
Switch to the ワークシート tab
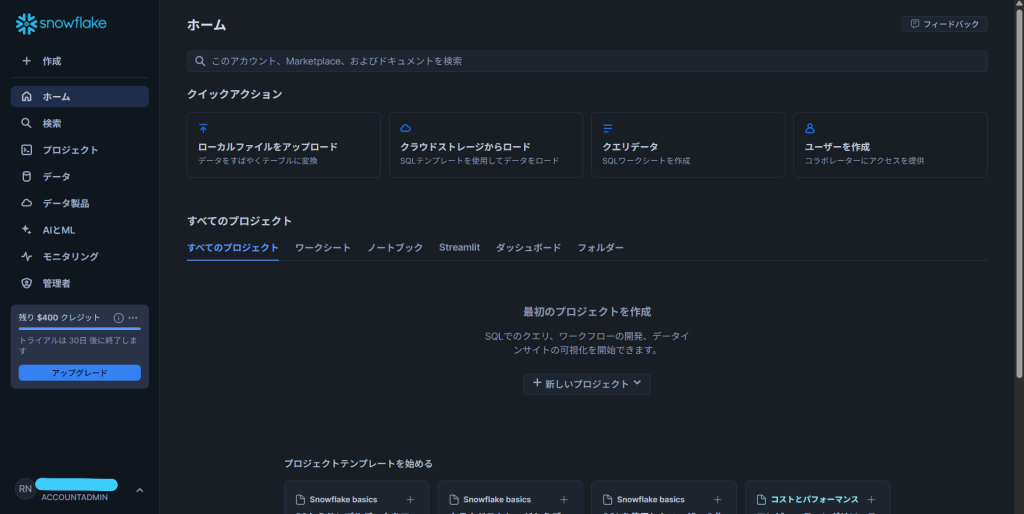pos(323,248)
